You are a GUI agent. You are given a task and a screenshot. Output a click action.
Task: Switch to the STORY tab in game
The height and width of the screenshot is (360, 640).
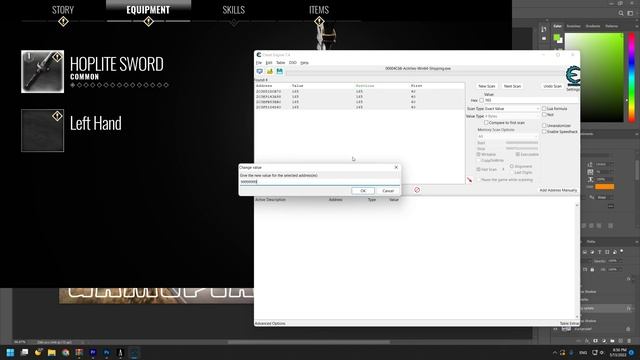(x=63, y=10)
